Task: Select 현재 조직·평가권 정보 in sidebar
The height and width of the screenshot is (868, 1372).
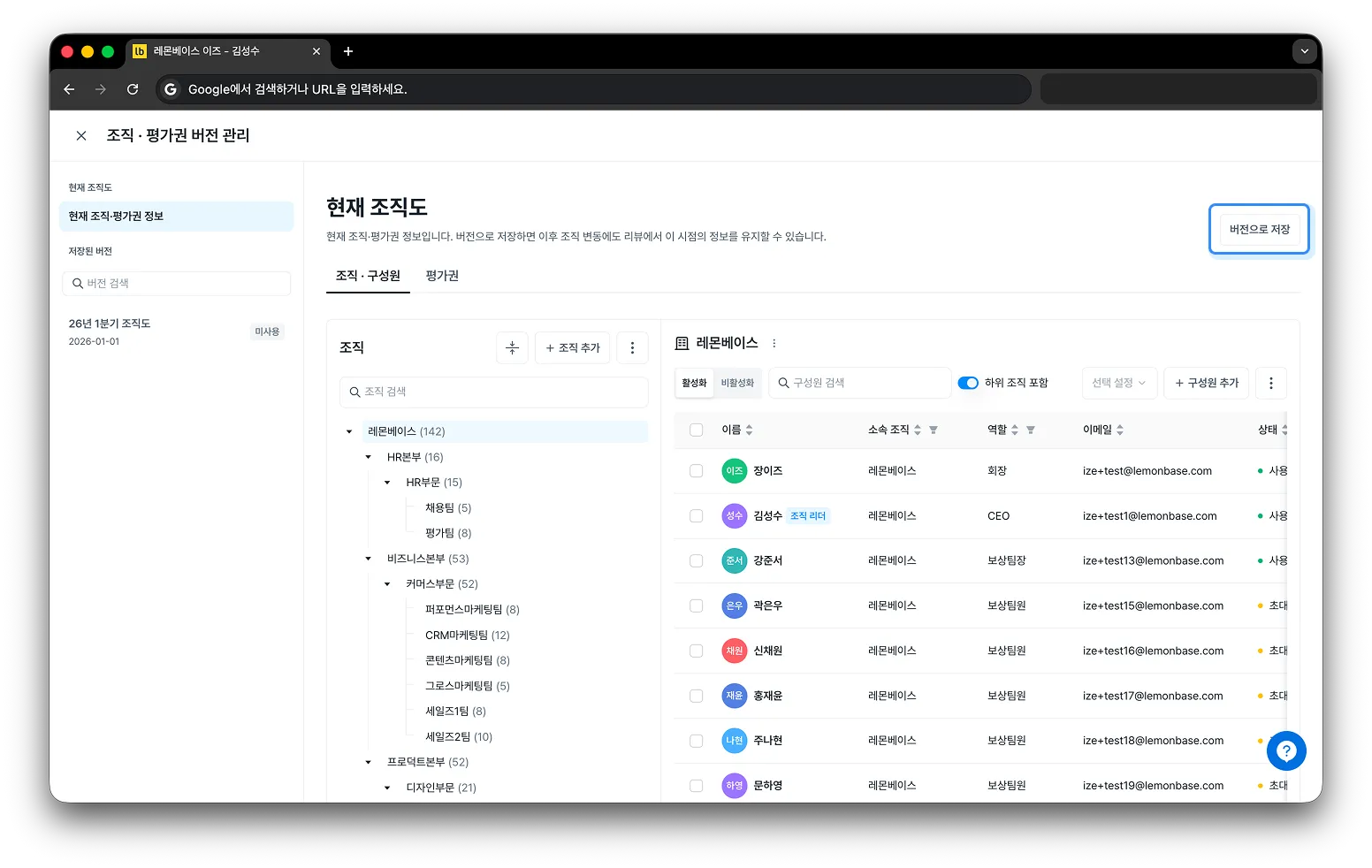Action: 176,217
